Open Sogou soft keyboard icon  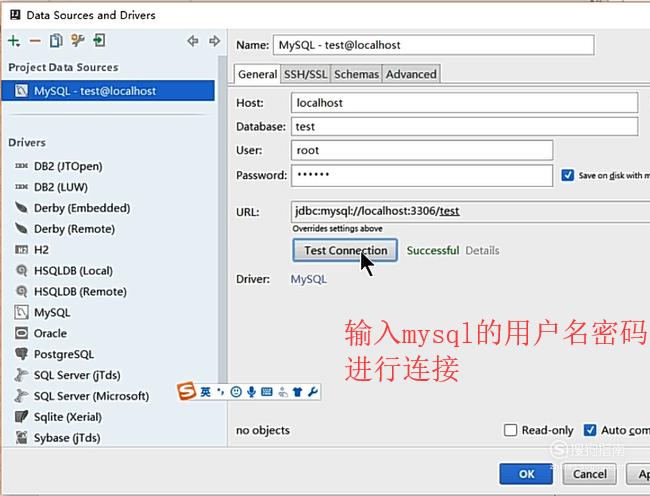(267, 392)
